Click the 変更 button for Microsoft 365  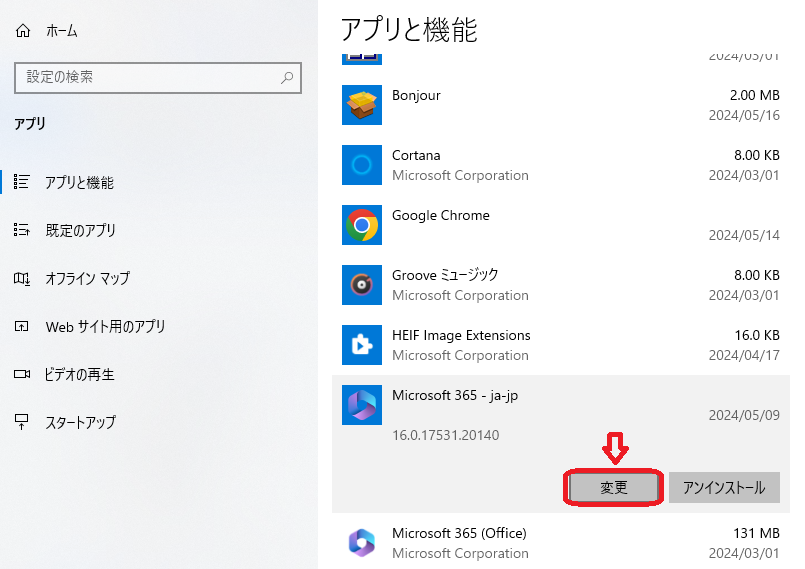(614, 487)
